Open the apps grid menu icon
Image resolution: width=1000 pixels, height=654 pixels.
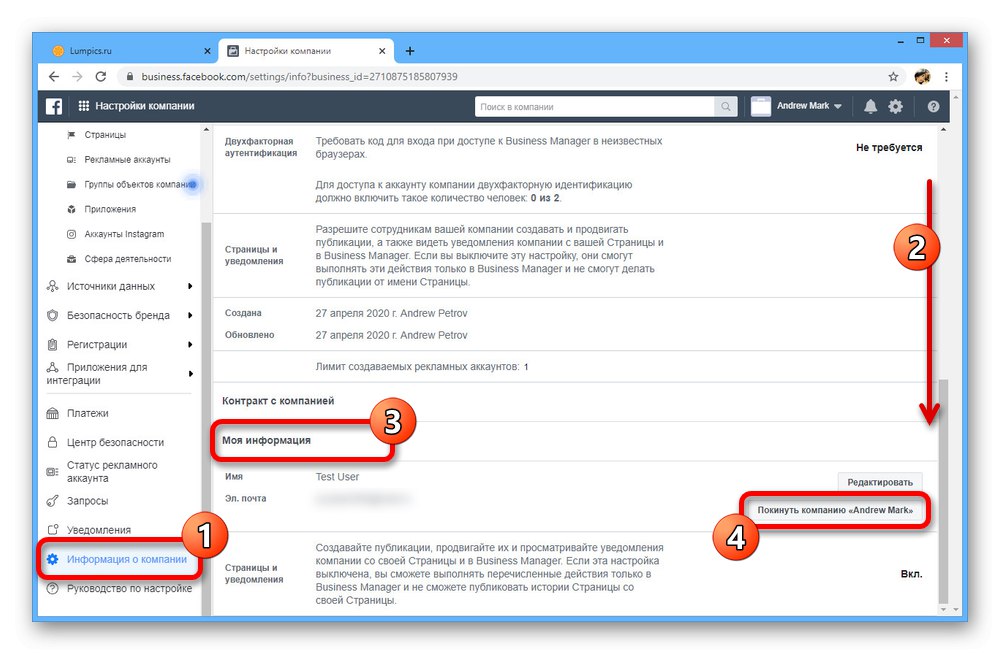(84, 106)
